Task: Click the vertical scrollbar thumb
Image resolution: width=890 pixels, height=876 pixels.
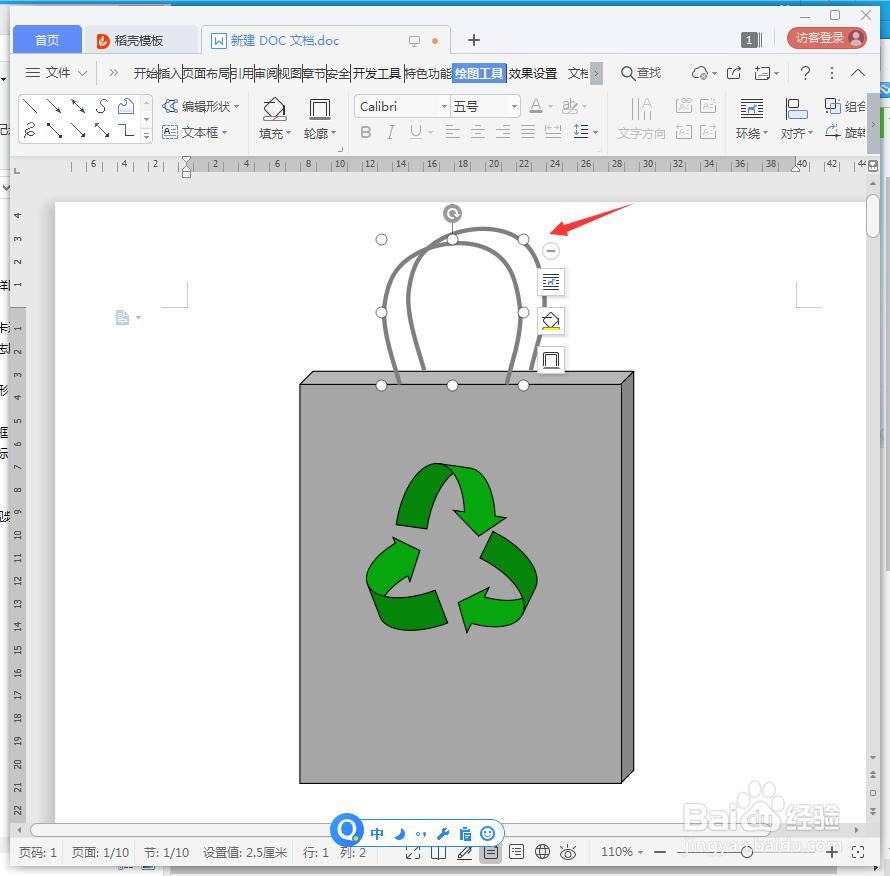Action: coord(872,216)
